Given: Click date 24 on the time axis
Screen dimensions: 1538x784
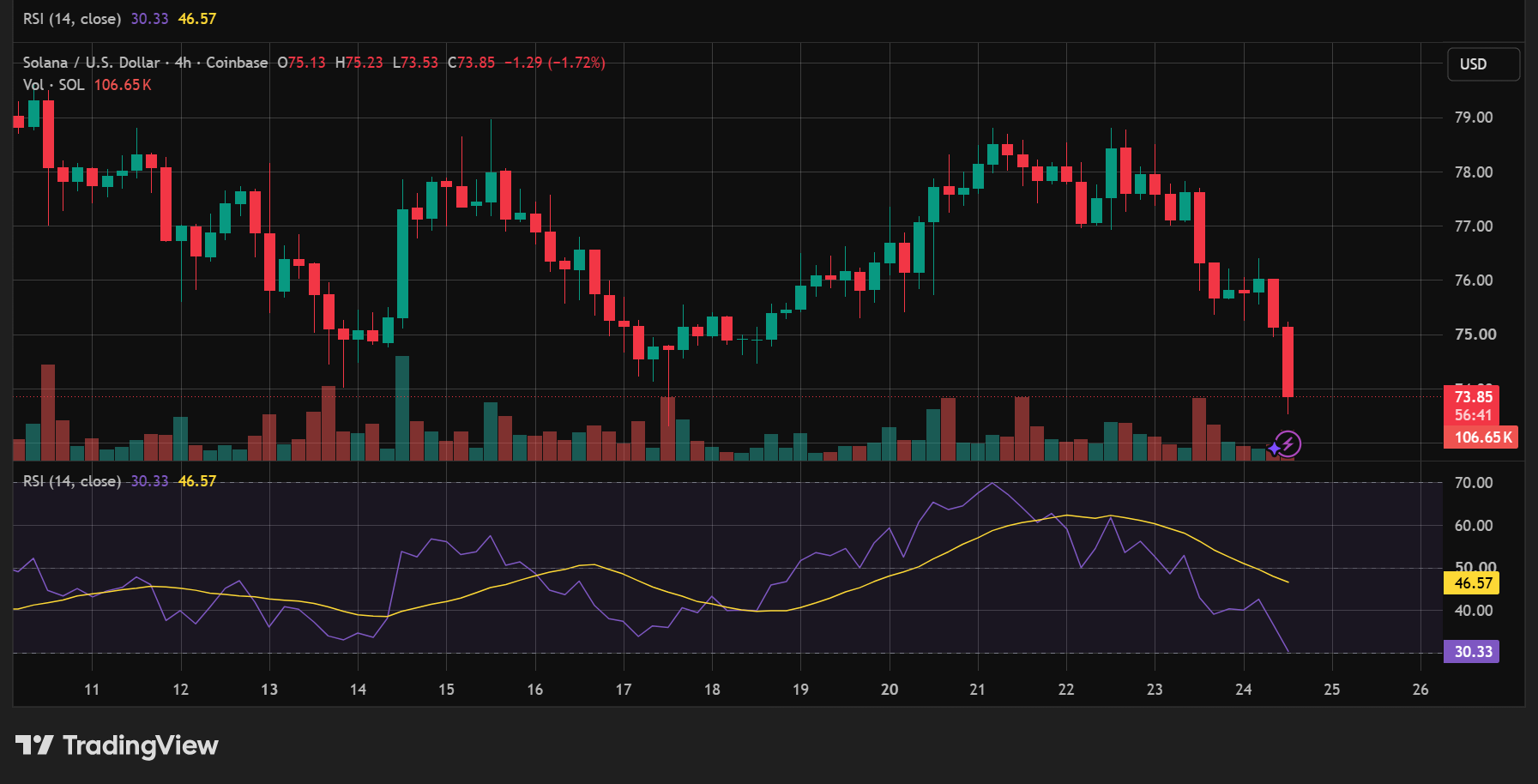Looking at the screenshot, I should pyautogui.click(x=1243, y=690).
